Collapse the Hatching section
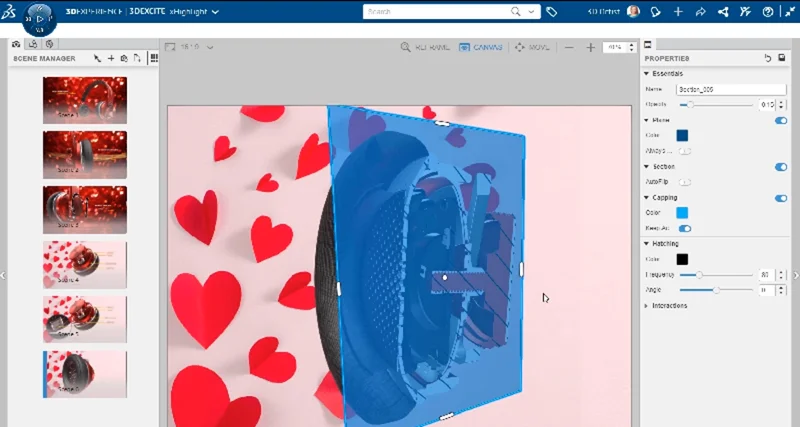This screenshot has width=800, height=427. point(647,243)
